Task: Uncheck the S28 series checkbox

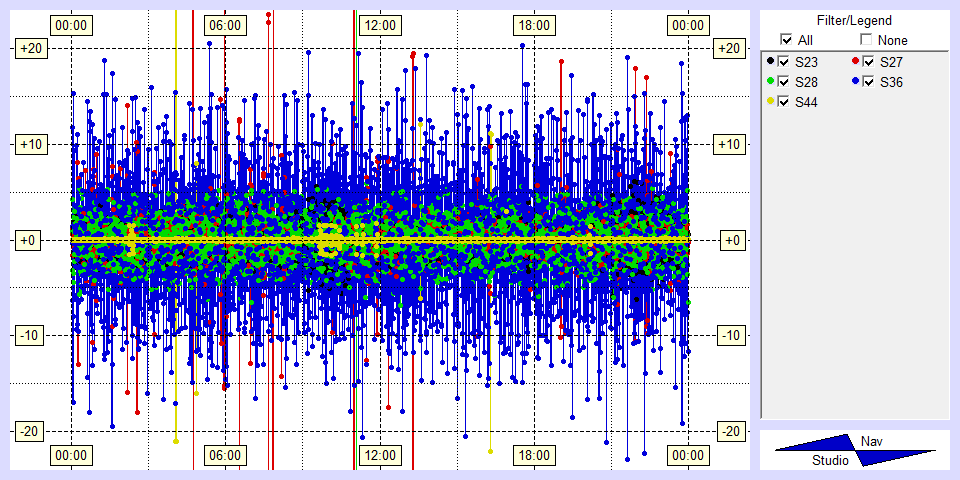Action: pyautogui.click(x=784, y=82)
